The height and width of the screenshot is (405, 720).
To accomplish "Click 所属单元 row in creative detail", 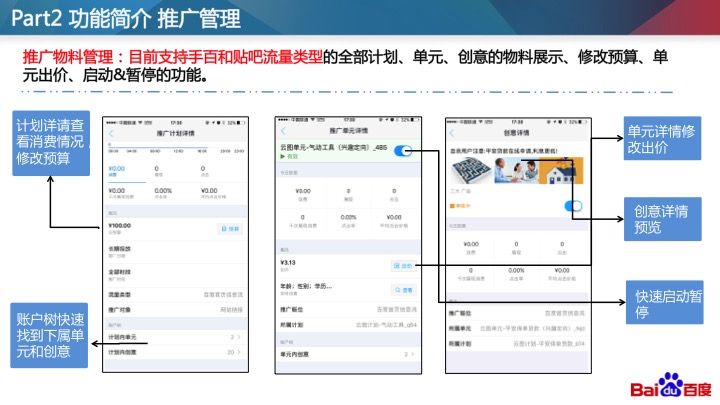I will 518,328.
